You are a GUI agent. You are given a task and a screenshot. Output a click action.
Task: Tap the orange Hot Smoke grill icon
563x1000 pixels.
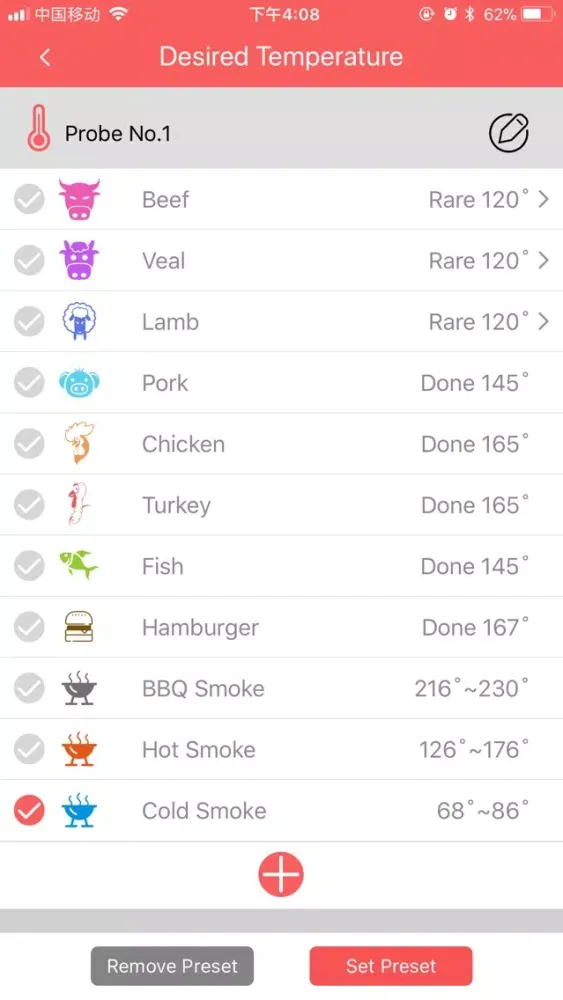point(79,749)
